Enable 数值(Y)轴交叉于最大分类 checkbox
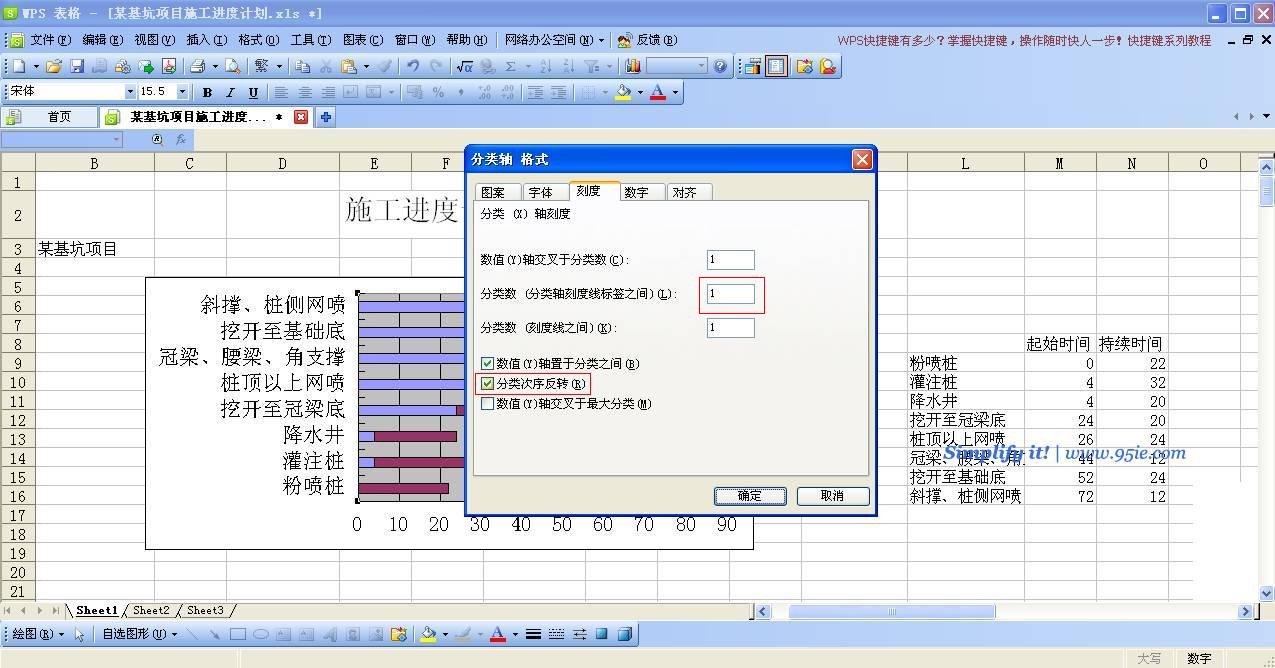Viewport: 1275px width, 668px height. tap(488, 404)
